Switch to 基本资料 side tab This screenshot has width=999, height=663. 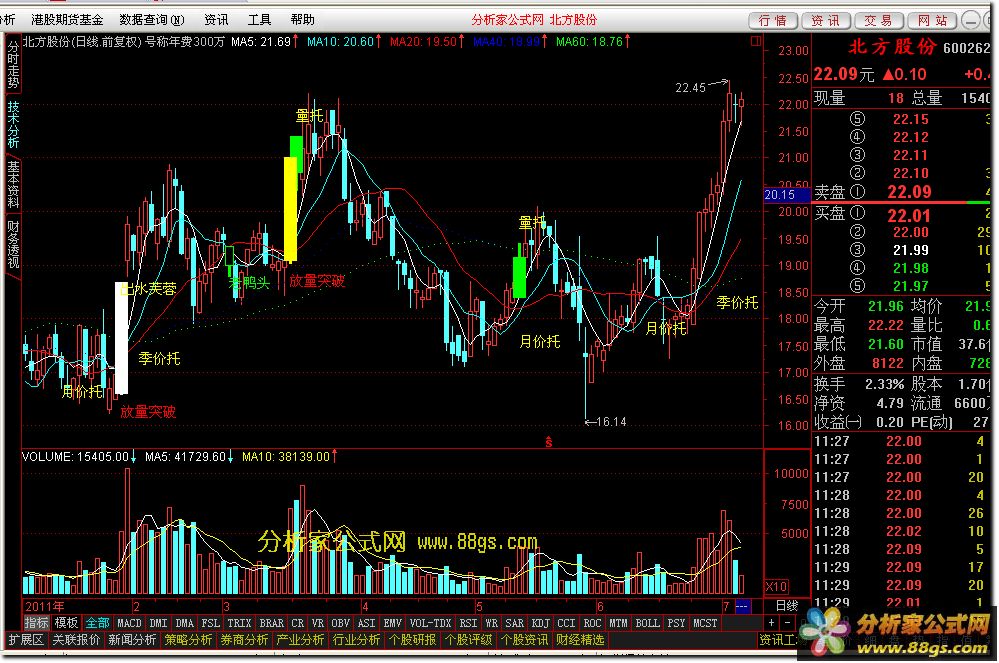coord(13,185)
